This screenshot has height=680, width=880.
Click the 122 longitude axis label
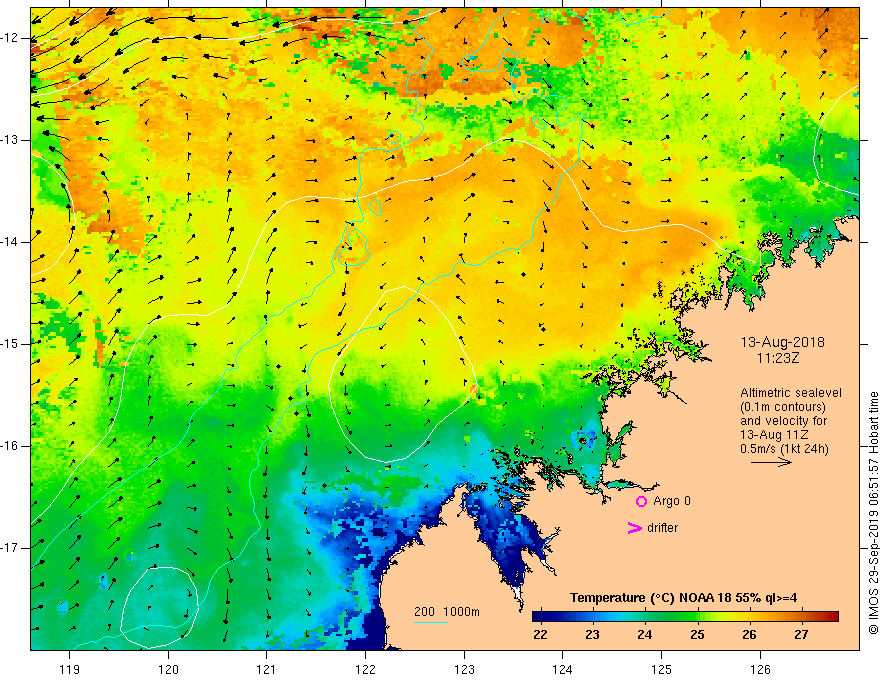[x=365, y=669]
